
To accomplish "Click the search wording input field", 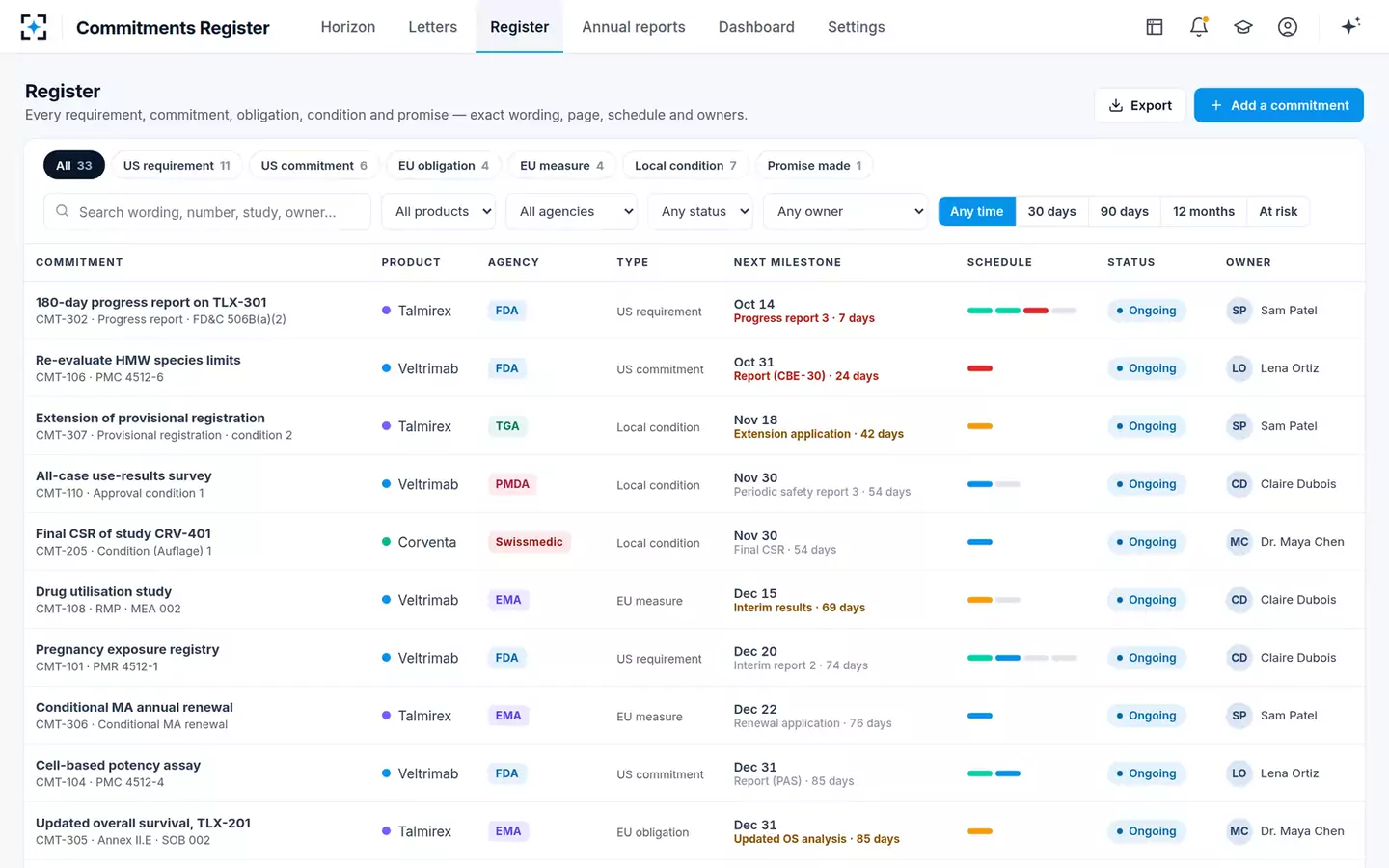I will pyautogui.click(x=207, y=212).
